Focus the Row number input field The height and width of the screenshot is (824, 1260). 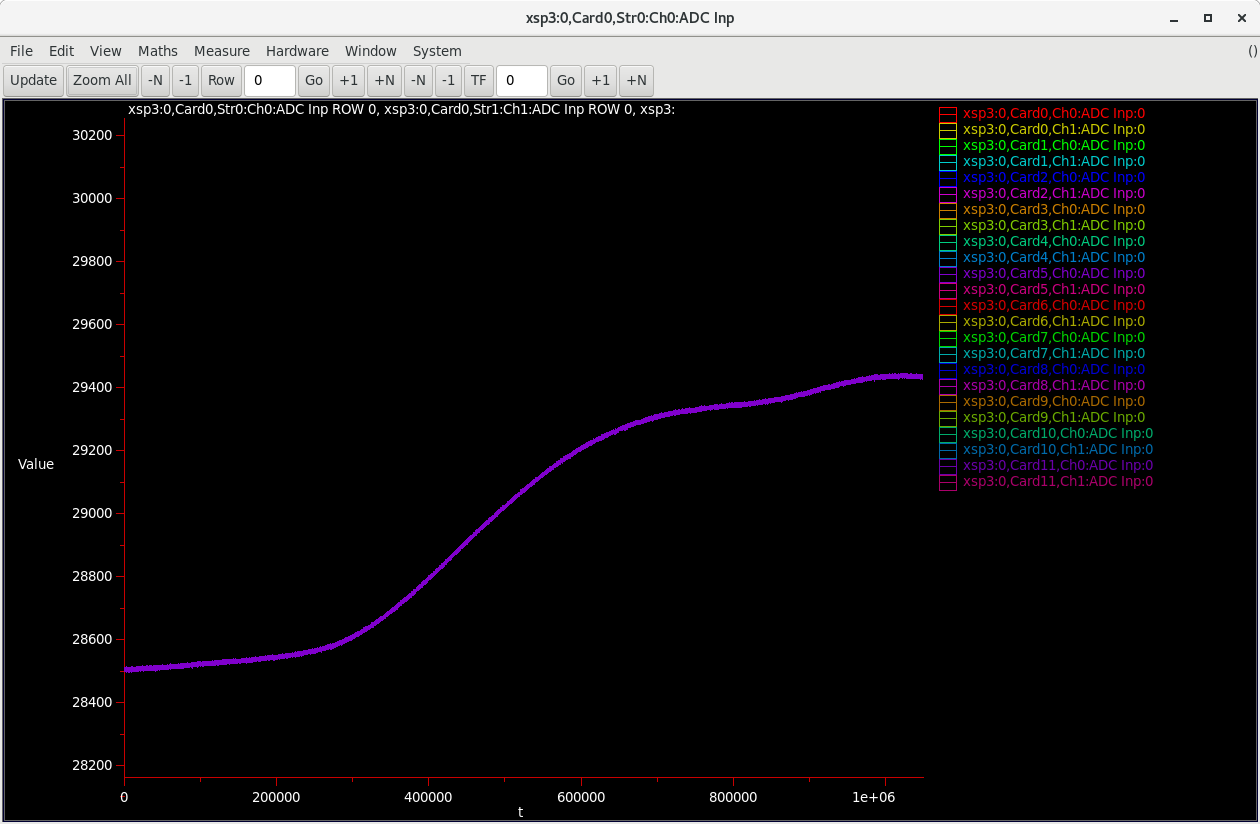[x=270, y=81]
